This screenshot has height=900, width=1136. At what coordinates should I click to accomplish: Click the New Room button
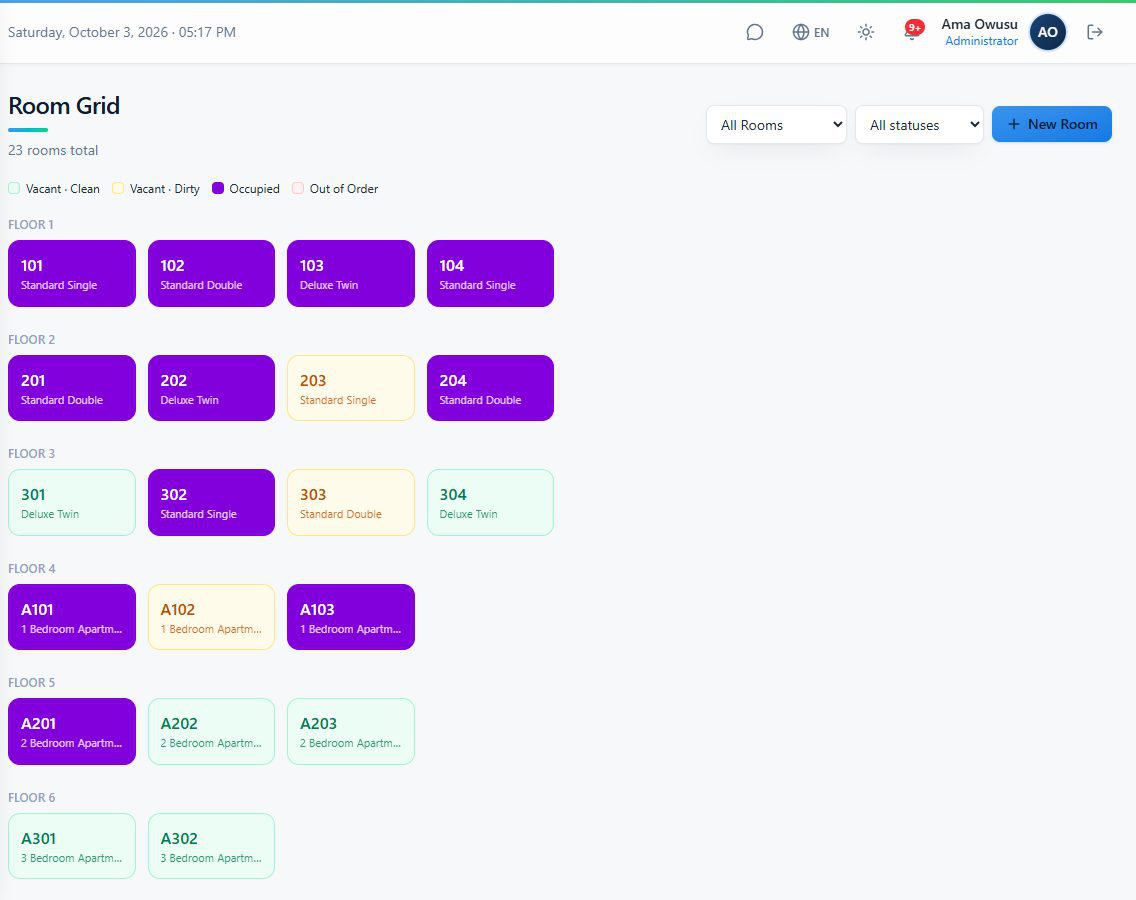click(x=1051, y=124)
